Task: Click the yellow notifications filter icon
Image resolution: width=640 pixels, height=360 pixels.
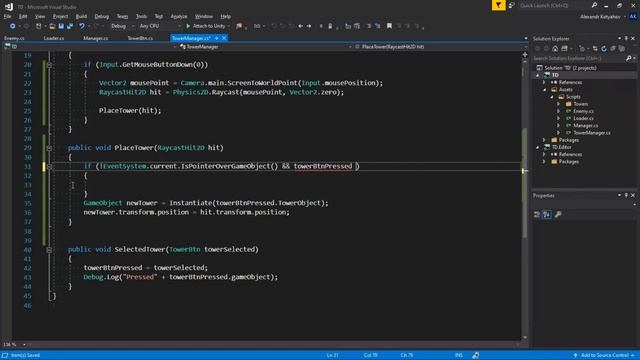Action: point(498,5)
